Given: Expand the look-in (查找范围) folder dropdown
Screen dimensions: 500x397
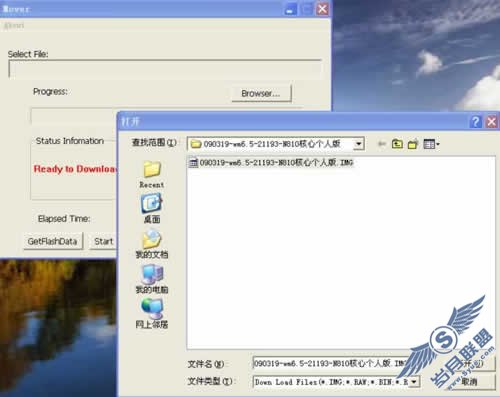Looking at the screenshot, I should pyautogui.click(x=359, y=144).
